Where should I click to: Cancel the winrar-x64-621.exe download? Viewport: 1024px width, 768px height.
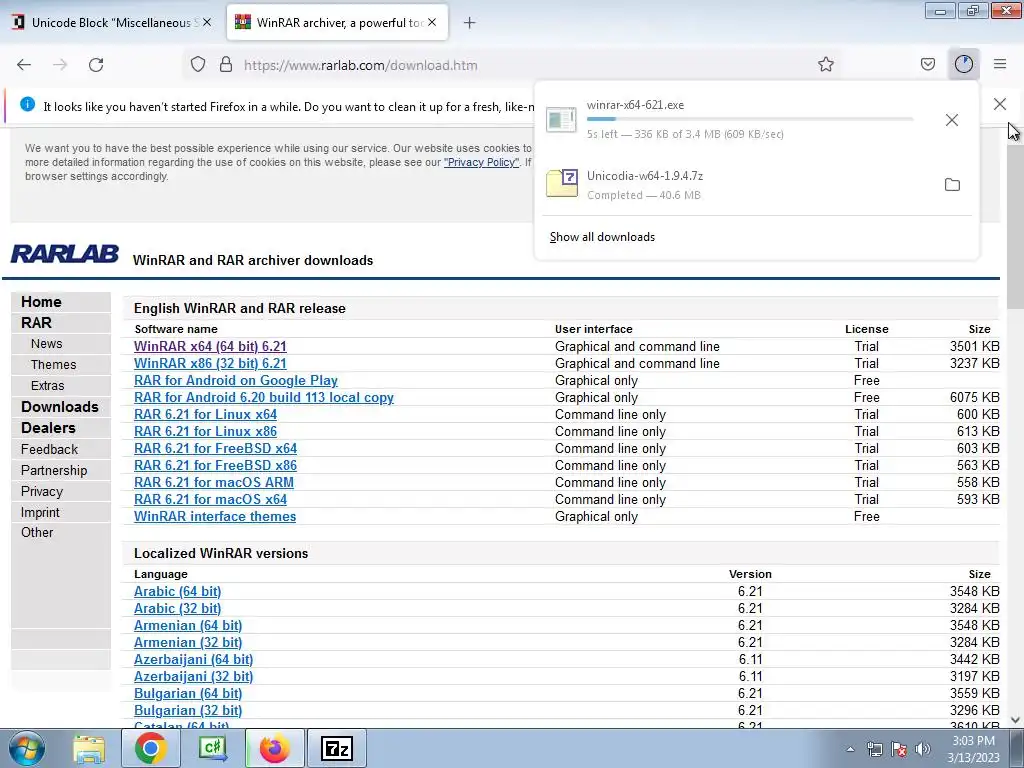click(x=952, y=120)
